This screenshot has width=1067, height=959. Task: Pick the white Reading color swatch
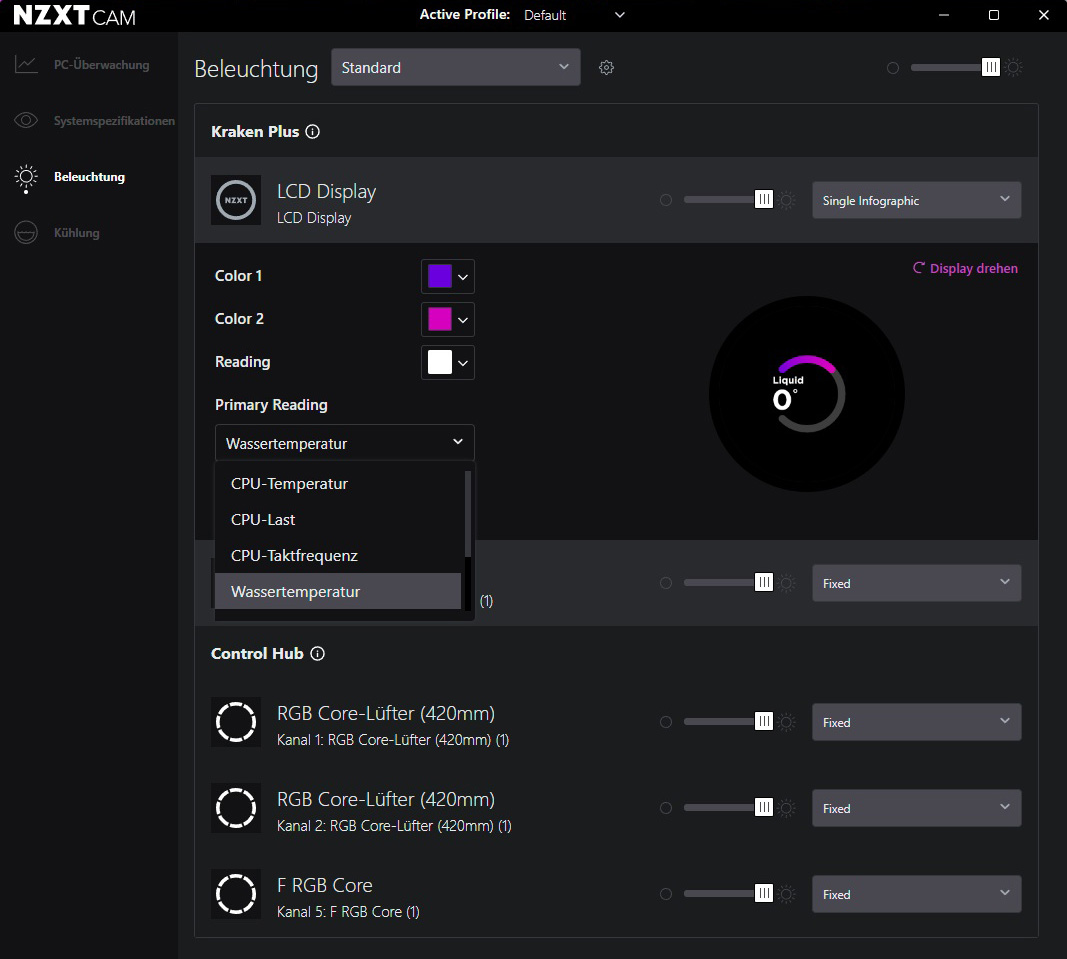pyautogui.click(x=440, y=362)
